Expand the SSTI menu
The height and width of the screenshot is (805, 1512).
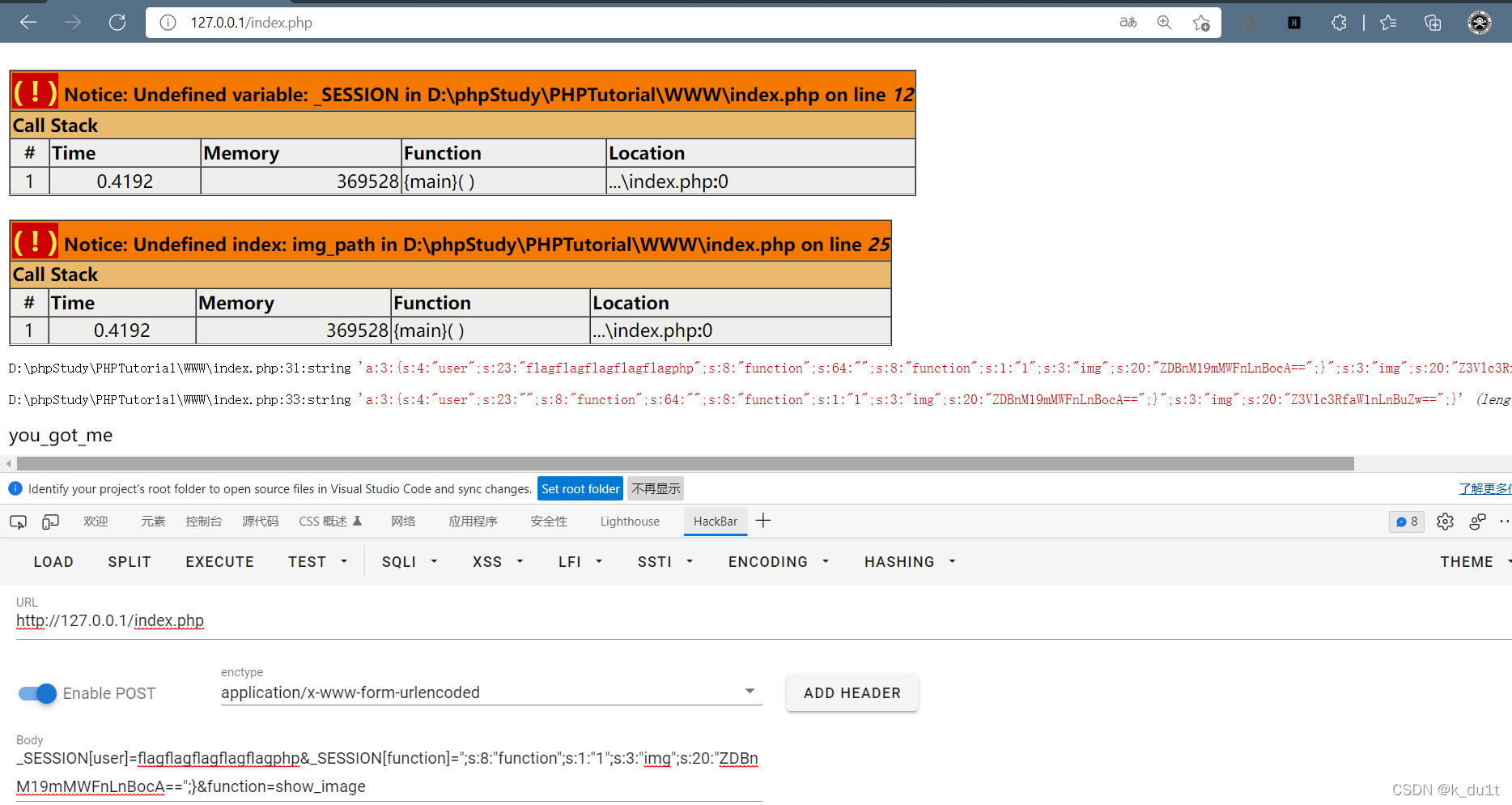[665, 562]
